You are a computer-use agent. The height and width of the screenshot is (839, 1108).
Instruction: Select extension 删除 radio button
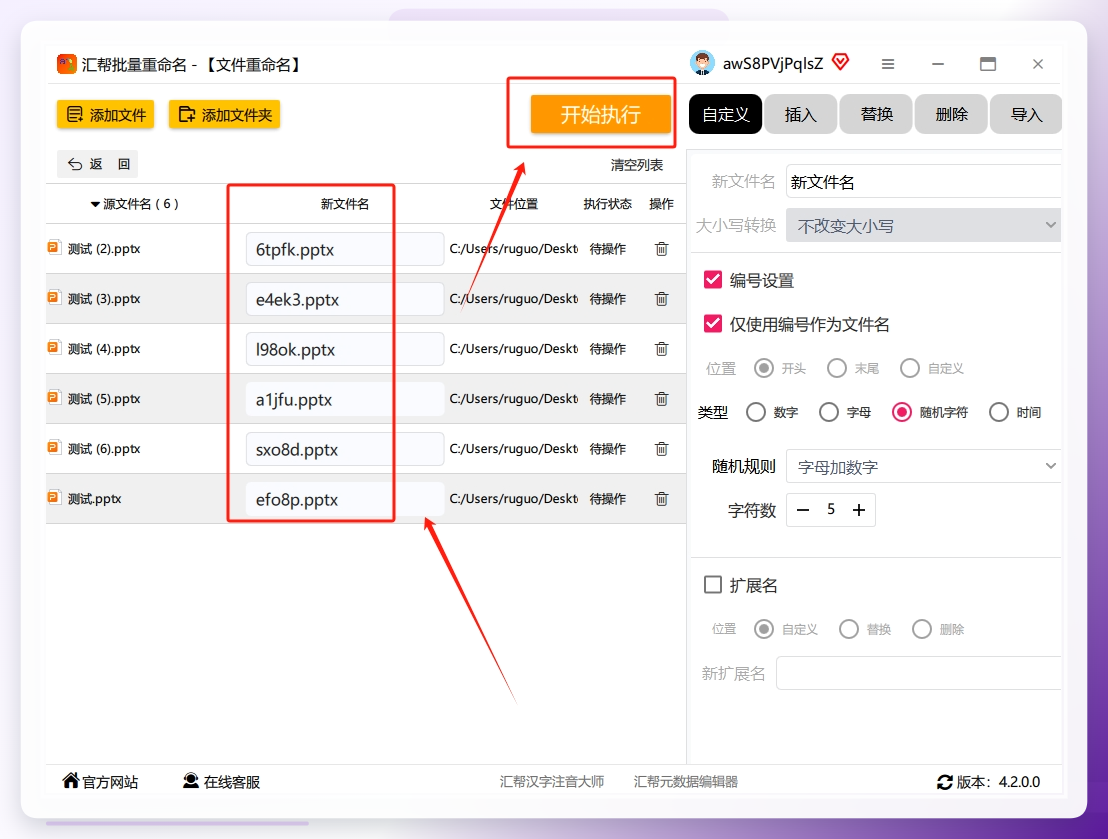point(921,629)
